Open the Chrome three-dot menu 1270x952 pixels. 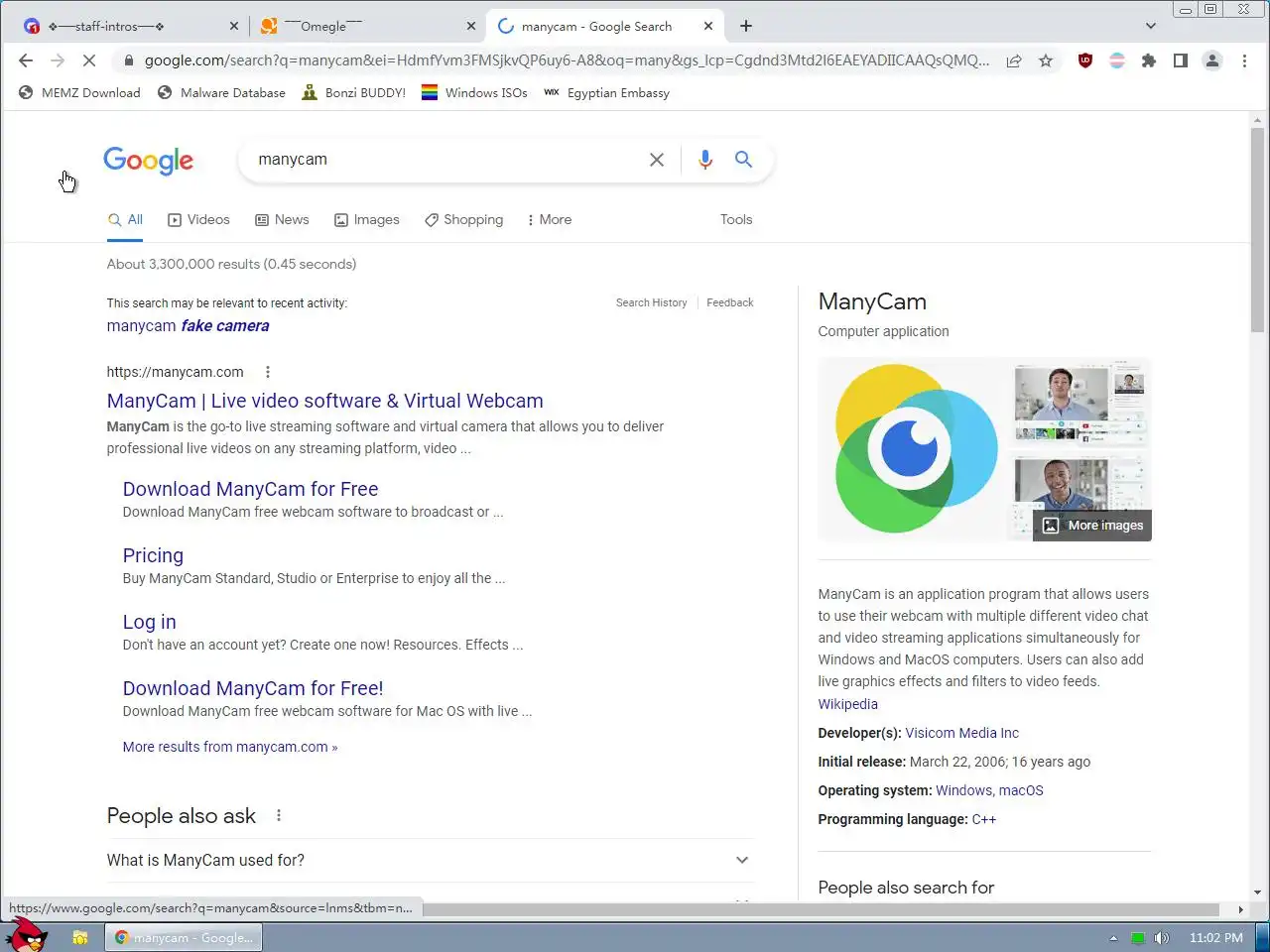1244,60
